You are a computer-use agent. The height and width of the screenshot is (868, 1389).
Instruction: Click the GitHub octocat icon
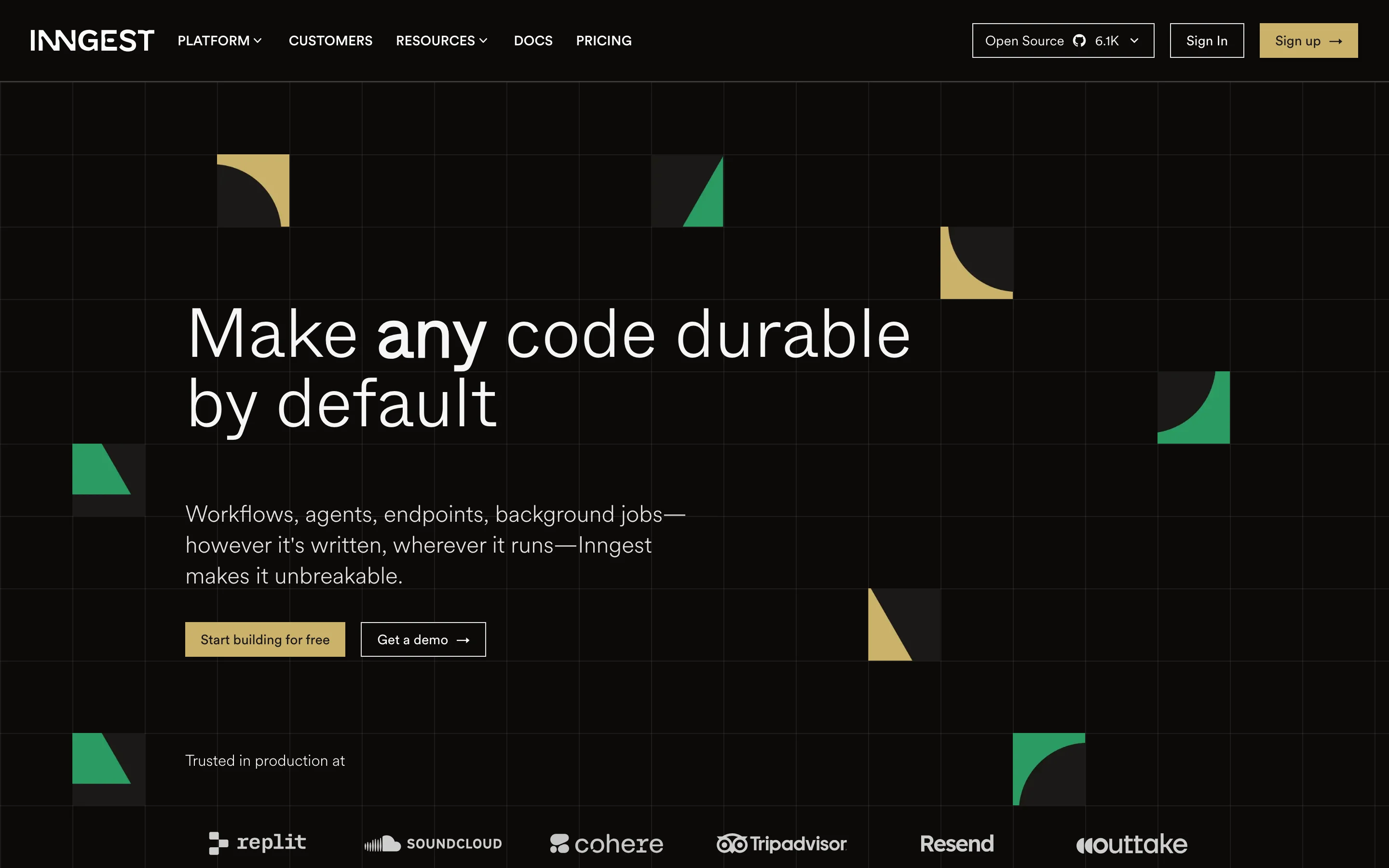[1079, 41]
